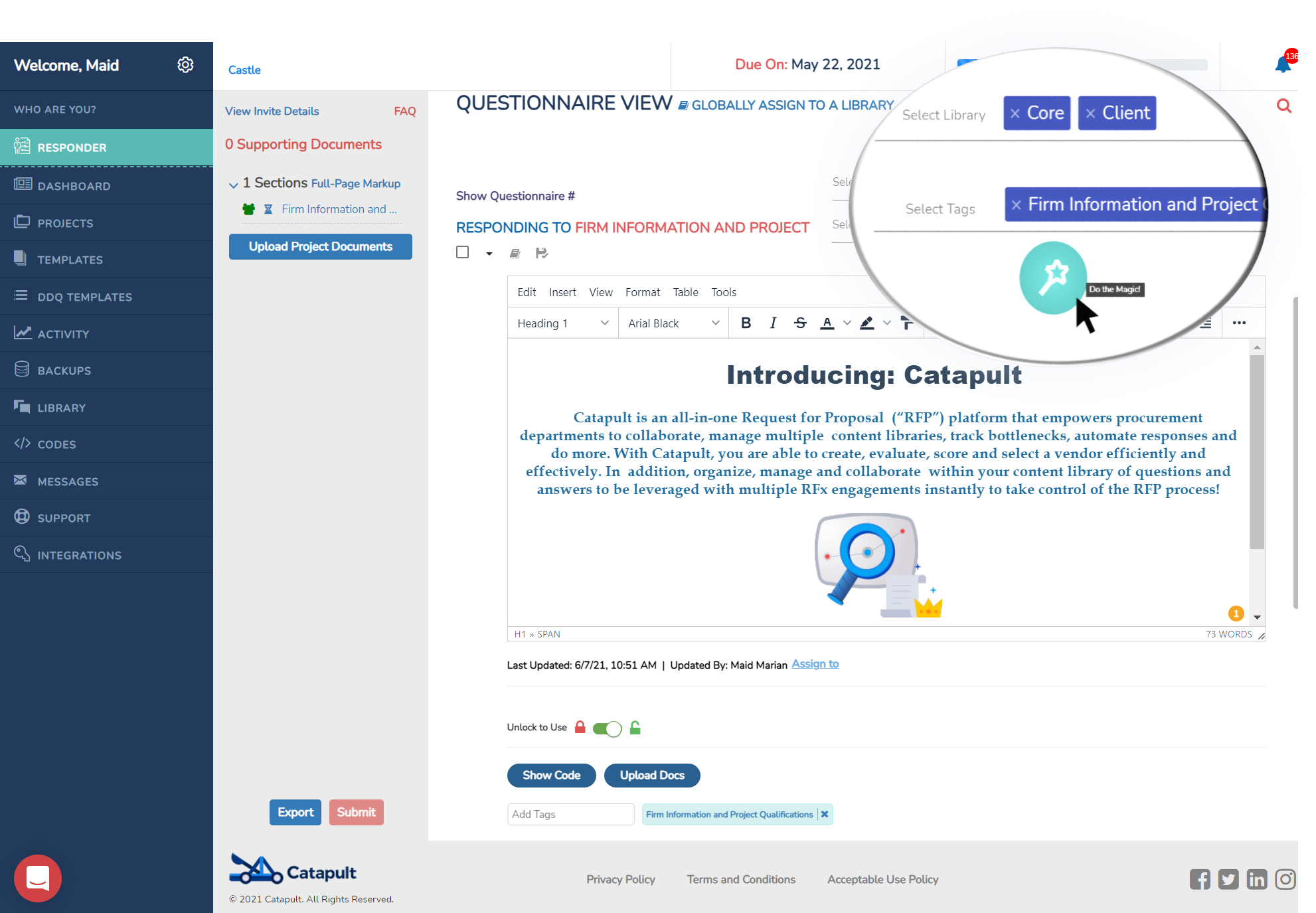
Task: Click the Add Tags input field
Action: 570,814
